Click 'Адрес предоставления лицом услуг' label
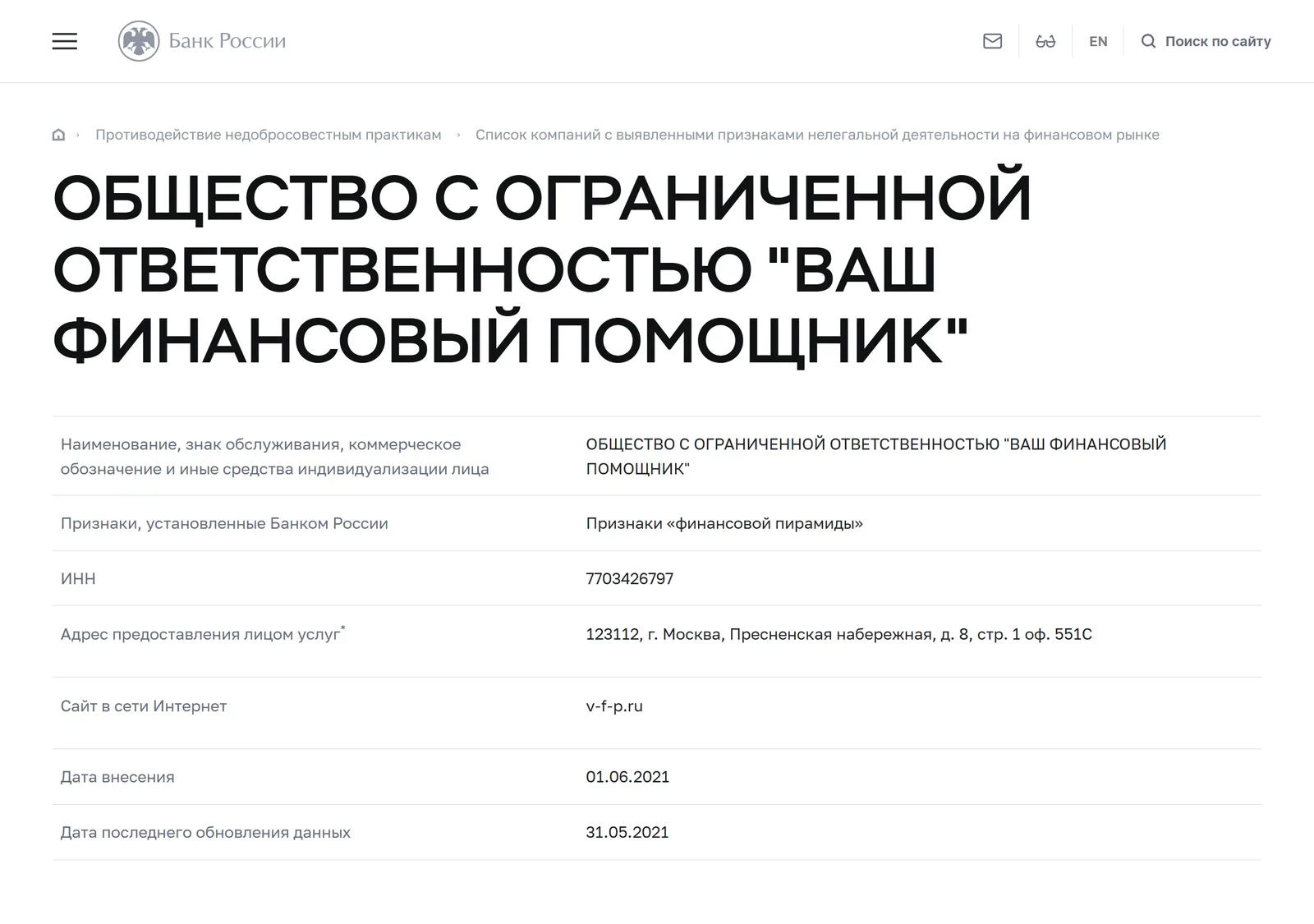The height and width of the screenshot is (924, 1314). (x=203, y=634)
